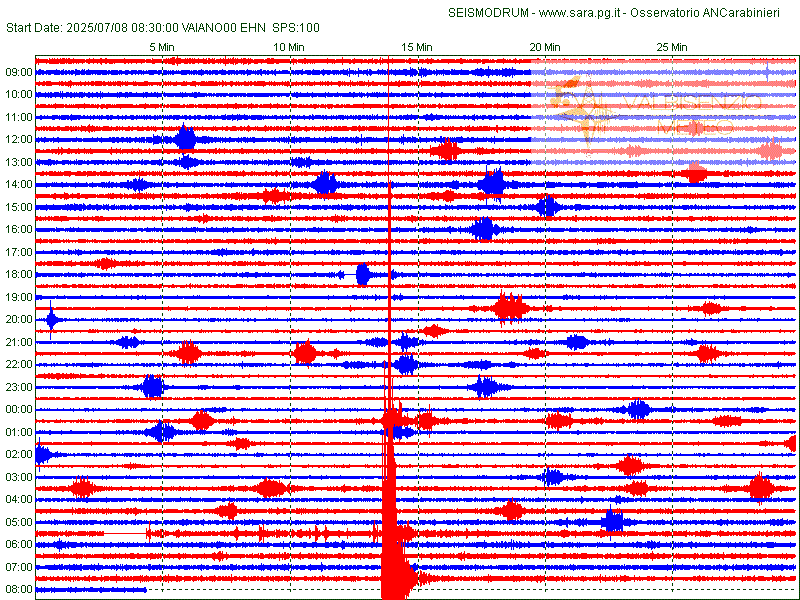Screen dimensions: 800x600
Task: Select the 15 Min time axis marker
Action: [417, 47]
